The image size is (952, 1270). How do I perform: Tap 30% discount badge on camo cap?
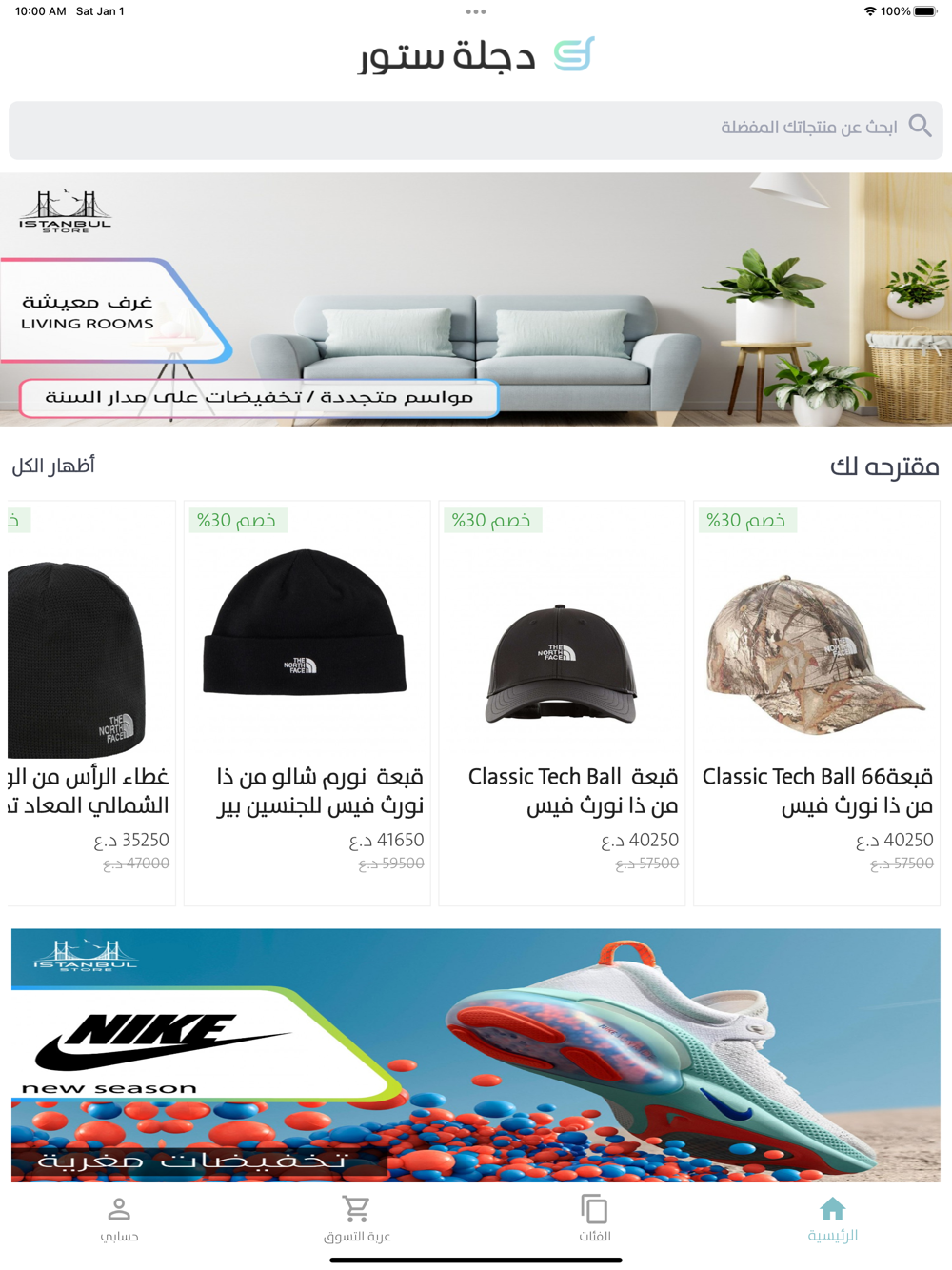tap(746, 520)
